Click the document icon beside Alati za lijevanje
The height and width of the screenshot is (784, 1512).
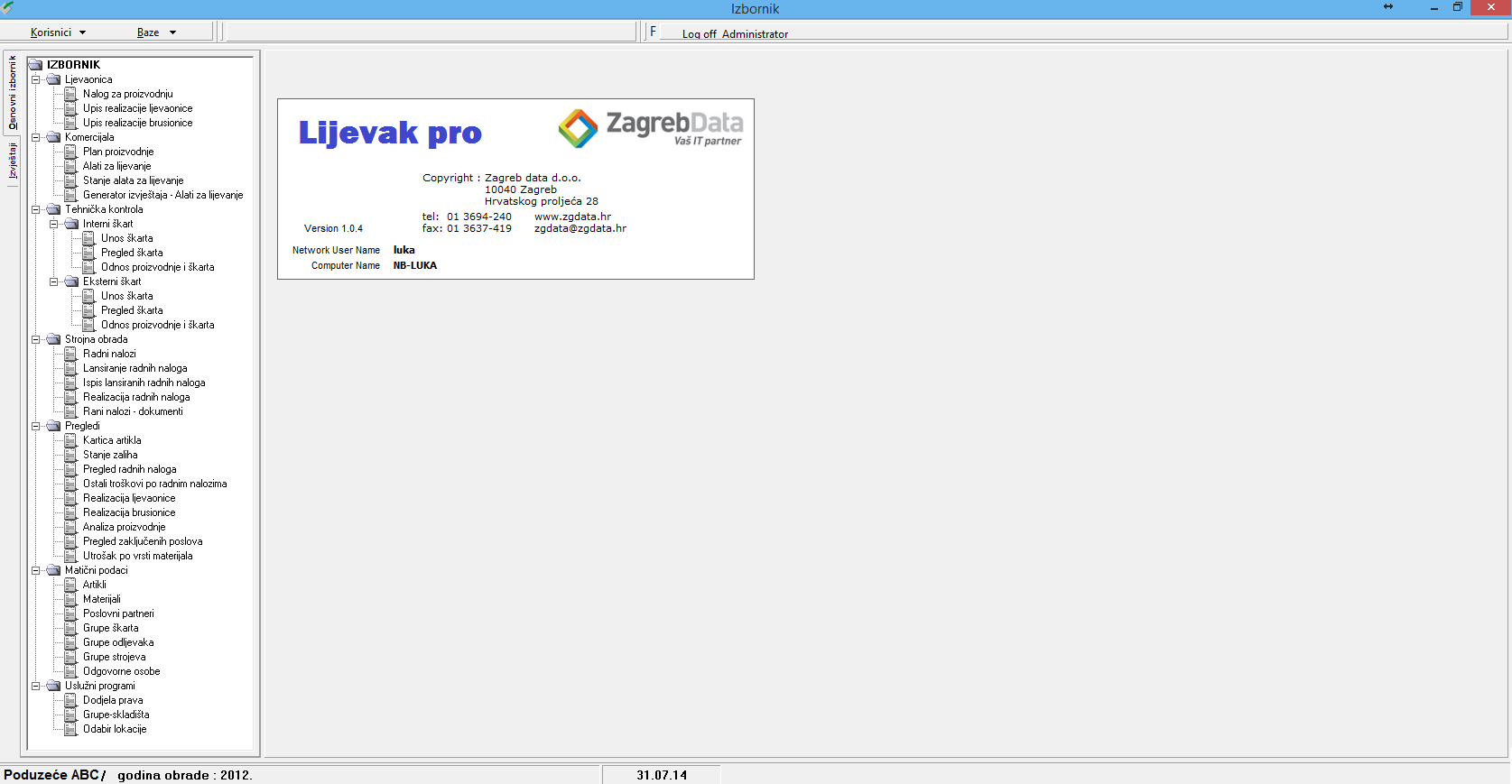tap(71, 166)
